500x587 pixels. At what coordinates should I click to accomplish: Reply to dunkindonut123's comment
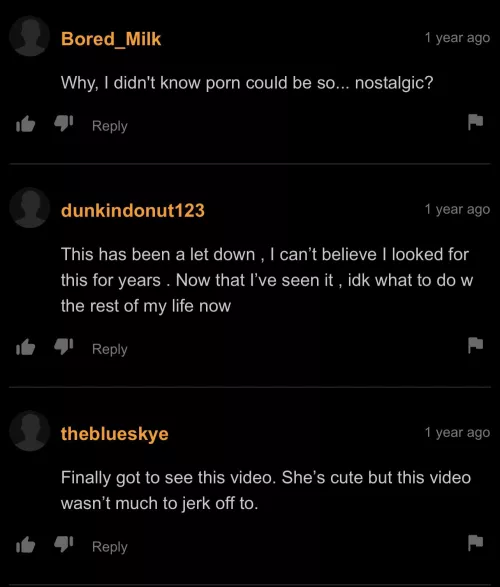[110, 349]
